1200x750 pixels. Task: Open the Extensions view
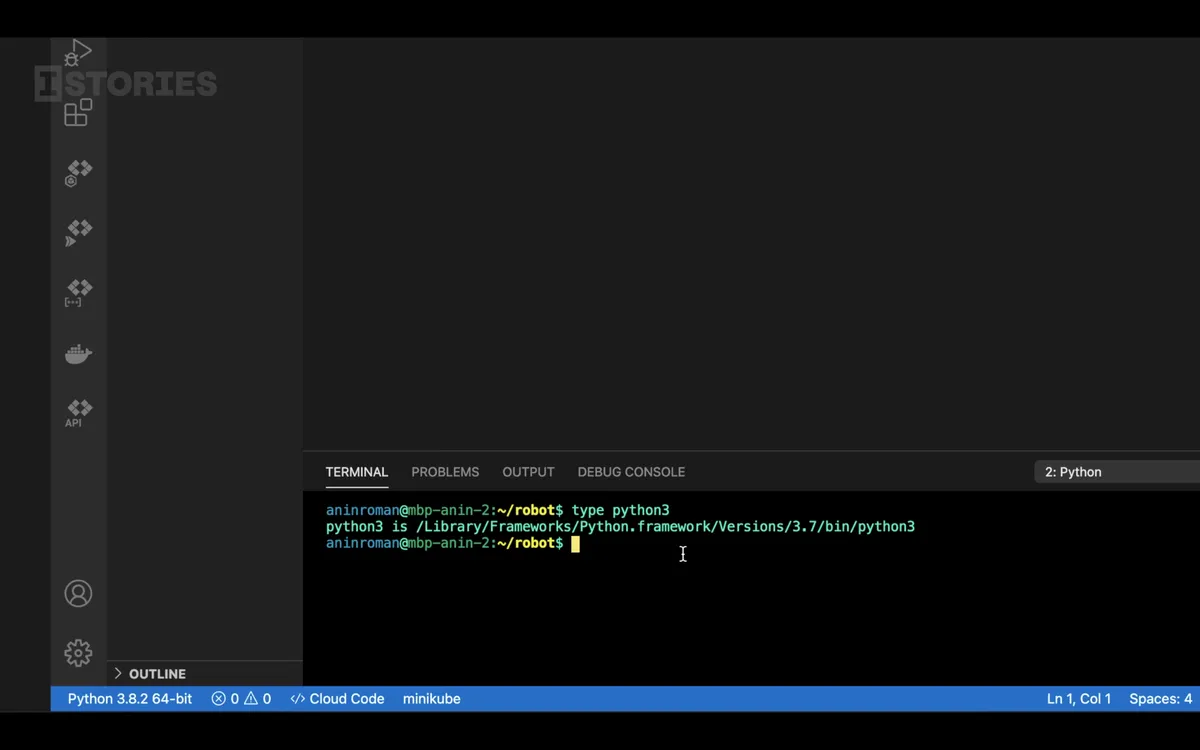tap(77, 113)
